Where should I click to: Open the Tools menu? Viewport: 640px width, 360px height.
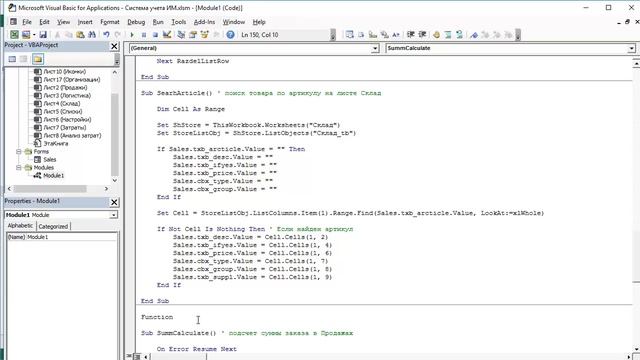click(178, 22)
